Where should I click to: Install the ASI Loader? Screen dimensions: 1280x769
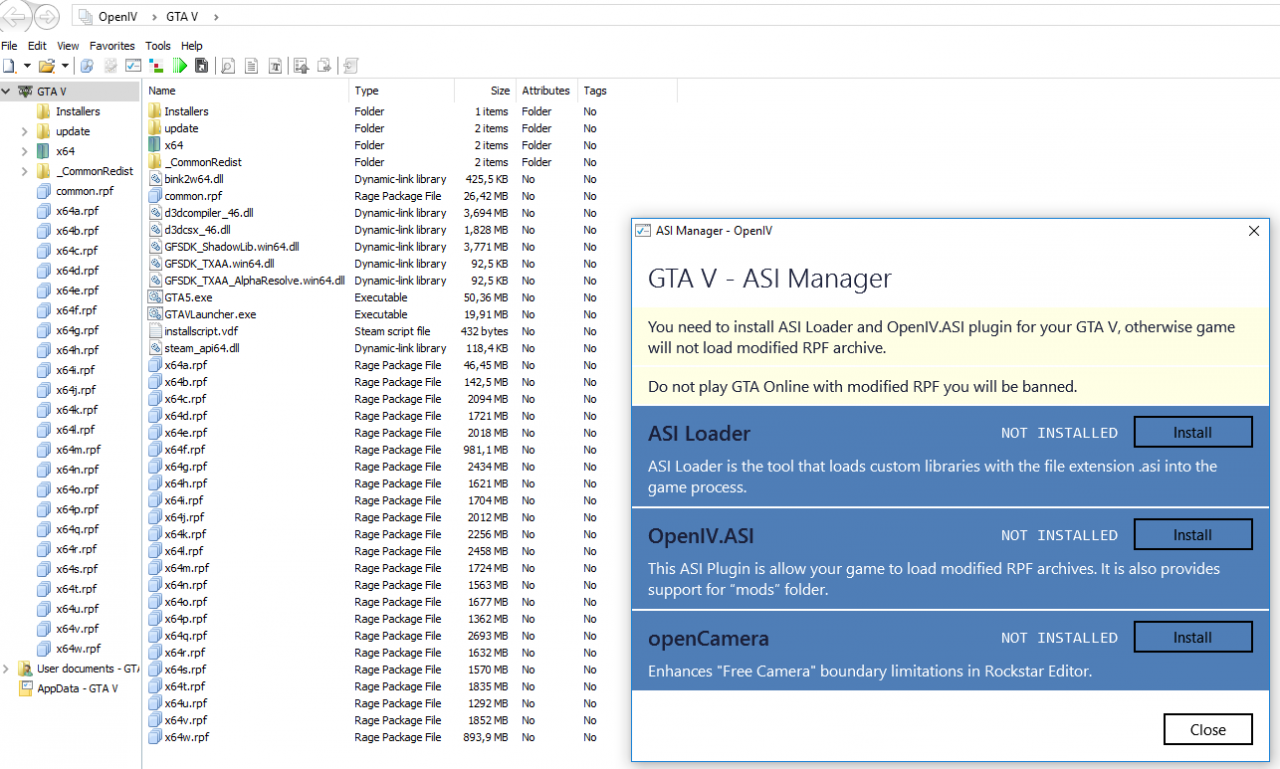[1192, 433]
